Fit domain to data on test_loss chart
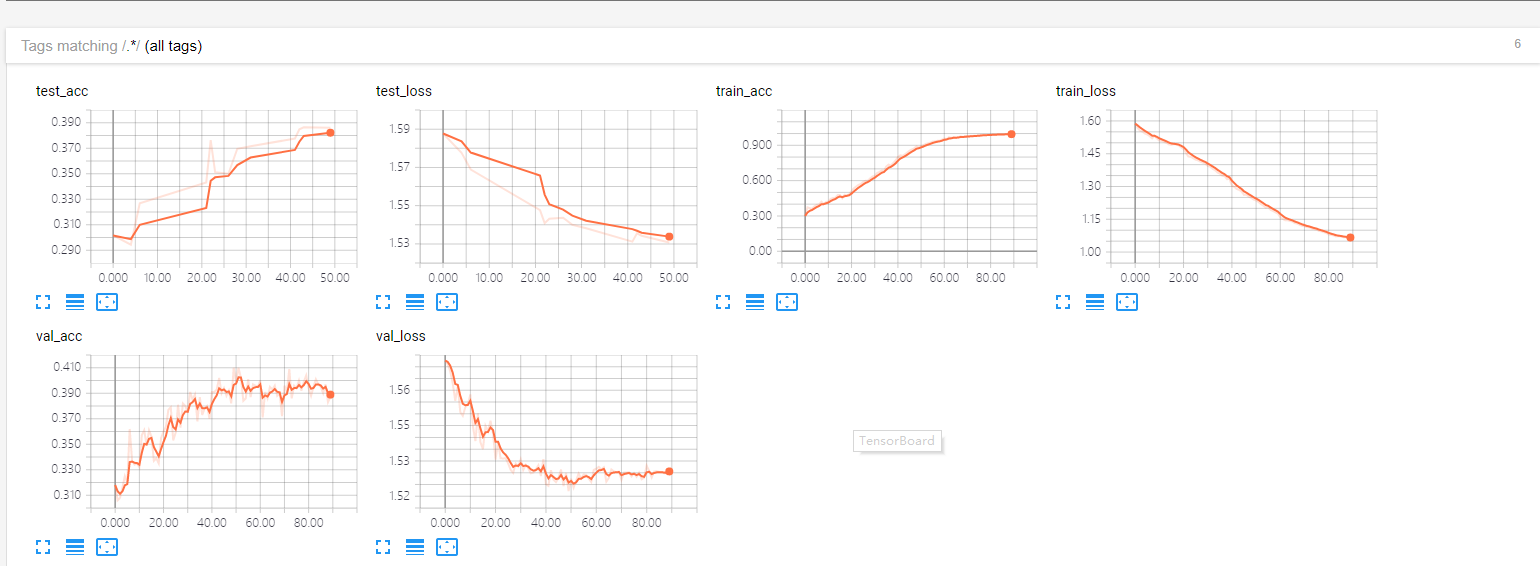This screenshot has width=1540, height=566. point(447,301)
